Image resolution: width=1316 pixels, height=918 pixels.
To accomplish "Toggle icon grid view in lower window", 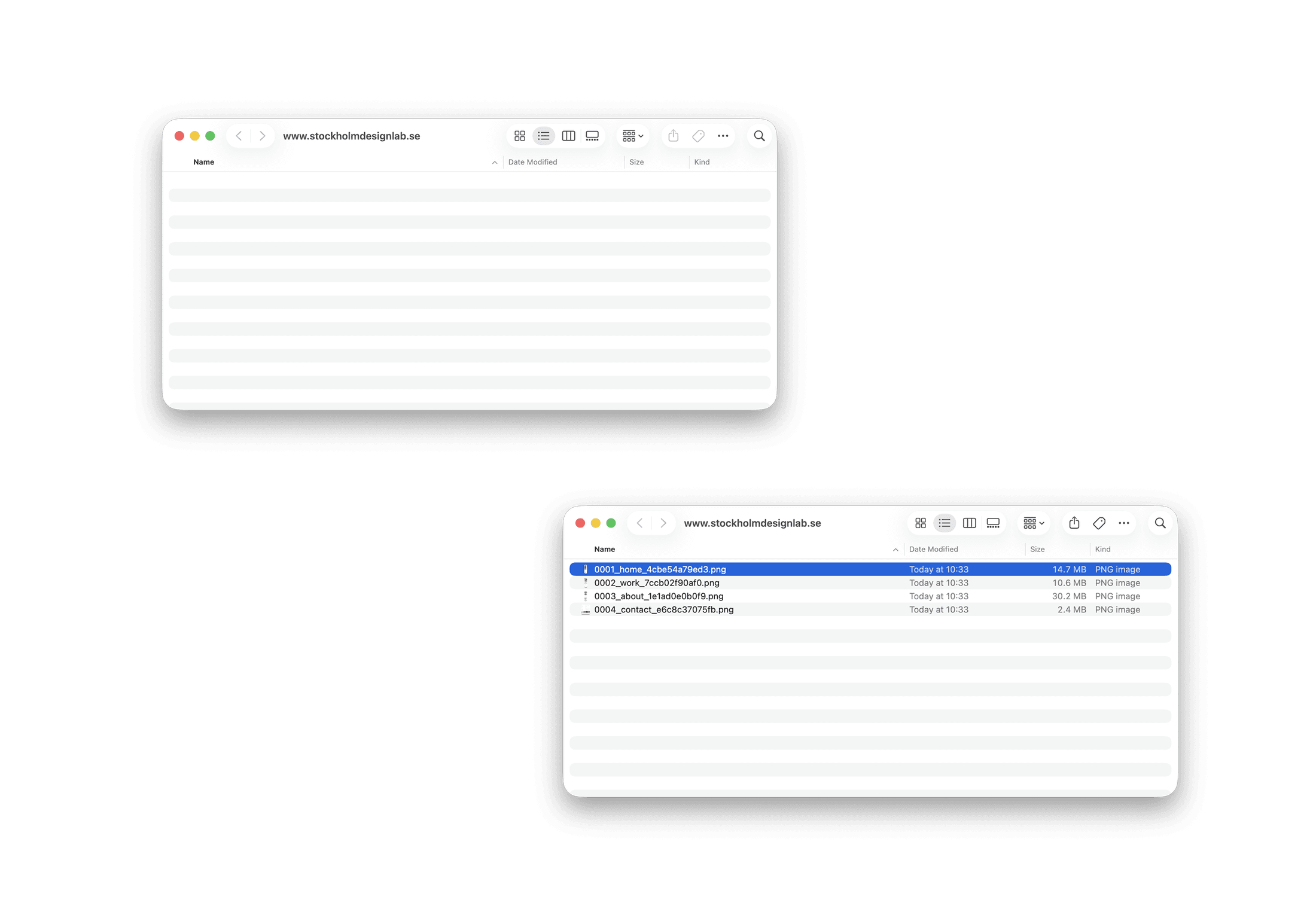I will (x=921, y=523).
